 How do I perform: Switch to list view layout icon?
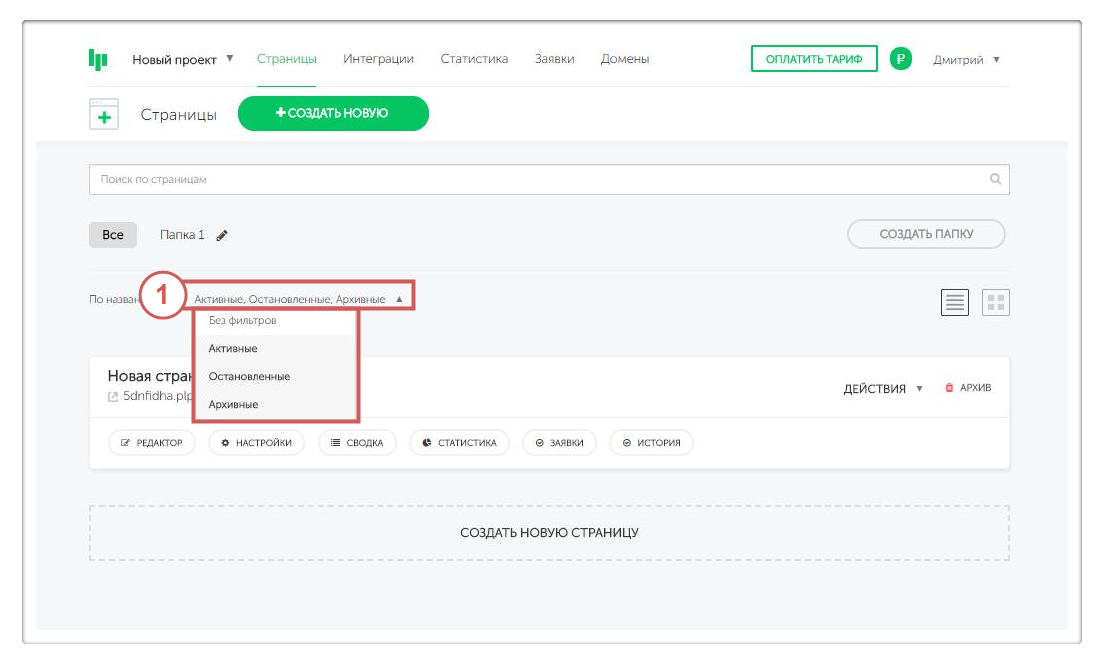click(955, 302)
